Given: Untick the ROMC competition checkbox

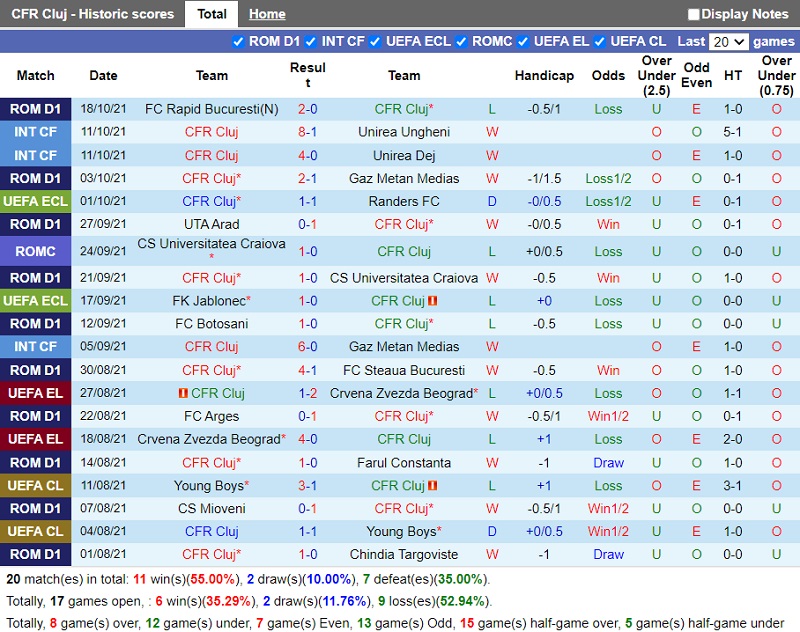Looking at the screenshot, I should (x=461, y=42).
